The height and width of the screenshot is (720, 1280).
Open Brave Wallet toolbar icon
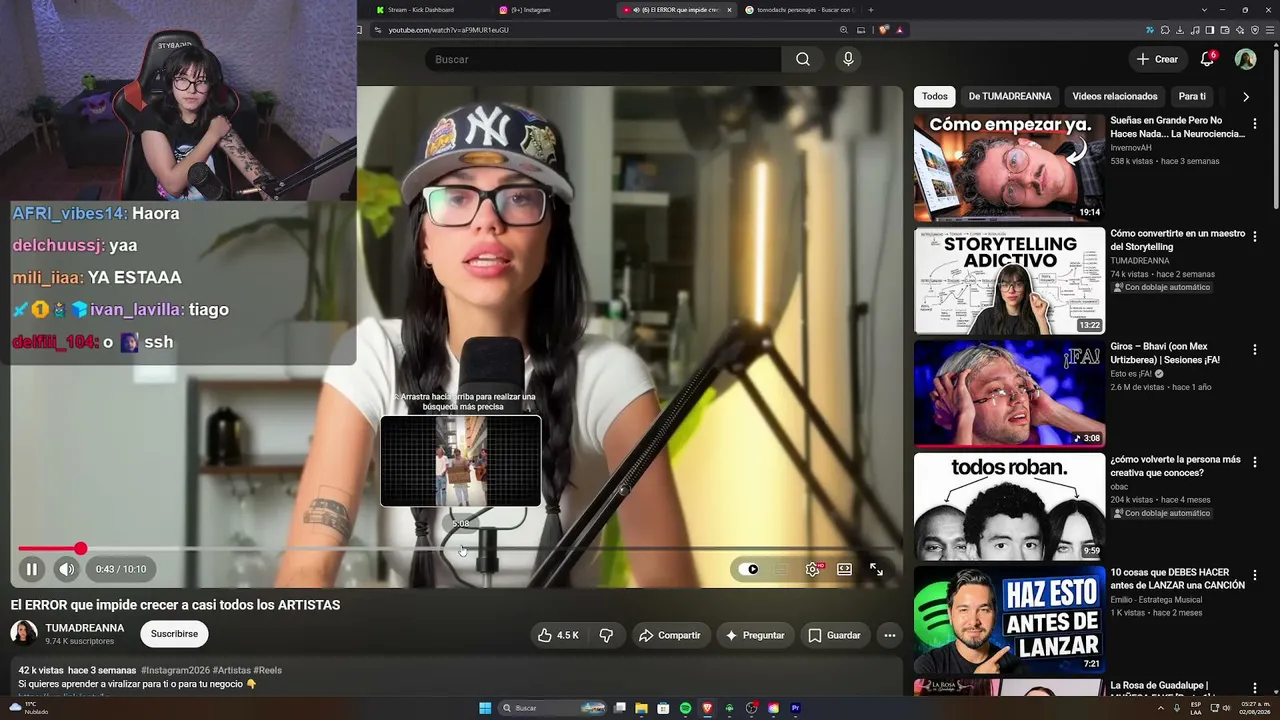1225,30
